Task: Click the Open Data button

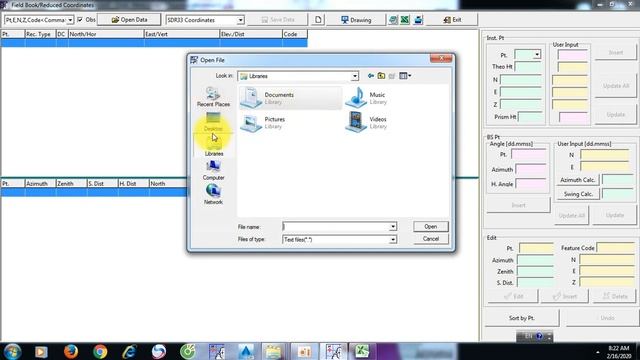Action: pos(130,20)
